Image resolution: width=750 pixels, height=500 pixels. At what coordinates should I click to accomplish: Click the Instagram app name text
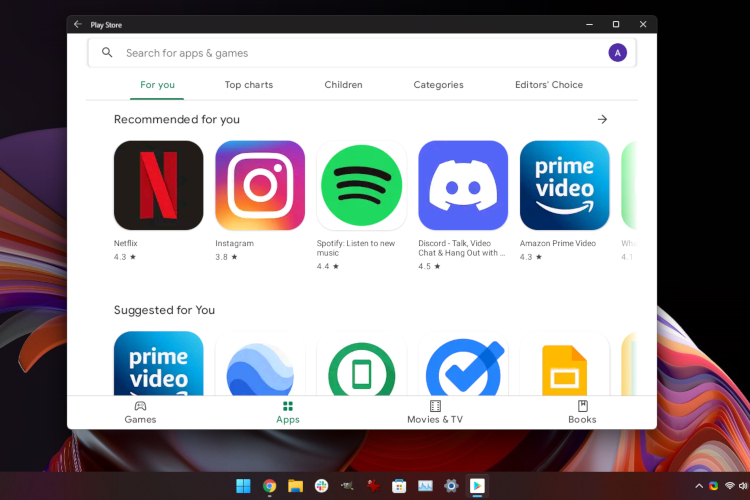click(234, 243)
